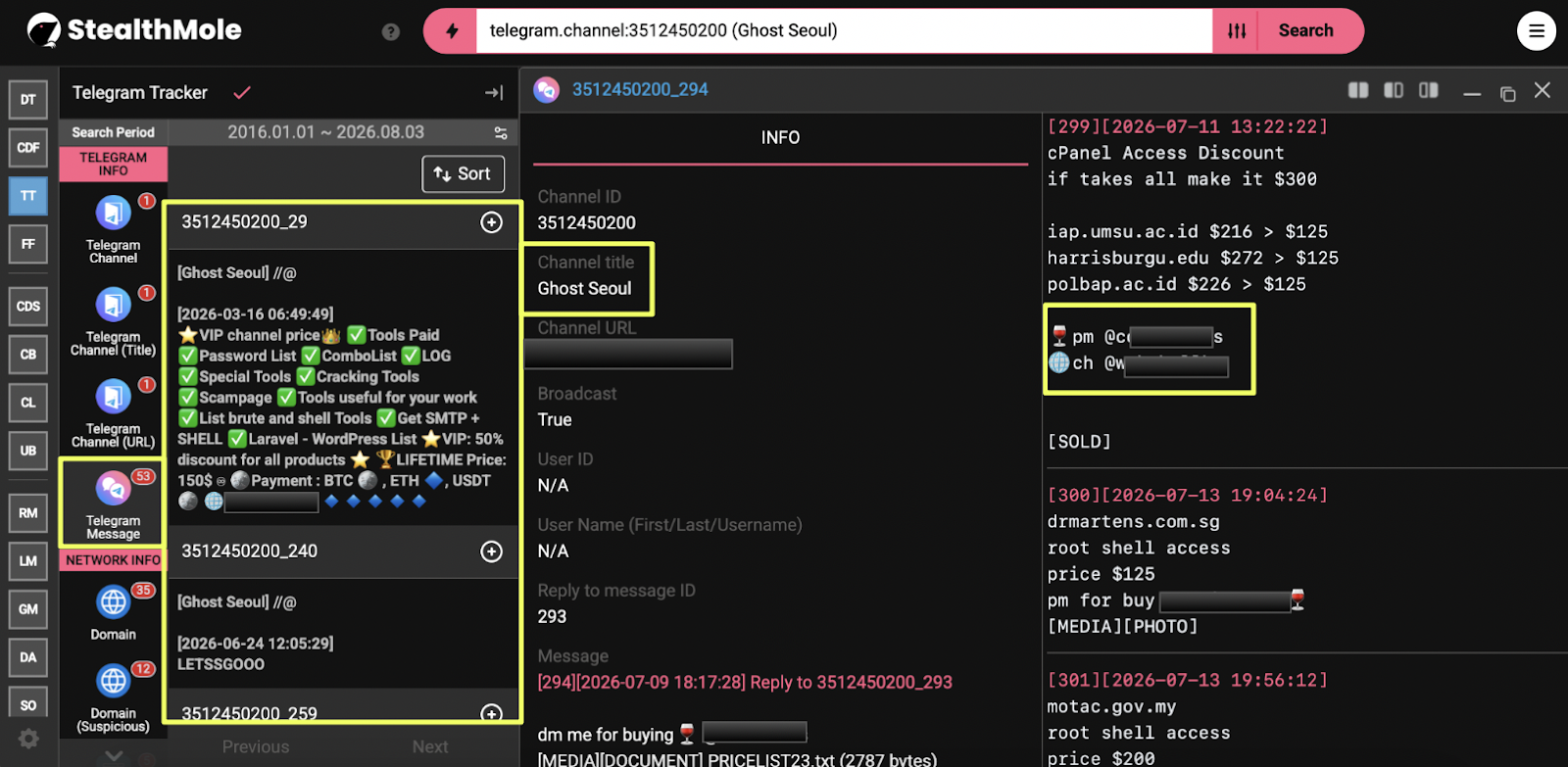Click the cPanel Access Discount line
The width and height of the screenshot is (1568, 767).
click(x=1166, y=154)
